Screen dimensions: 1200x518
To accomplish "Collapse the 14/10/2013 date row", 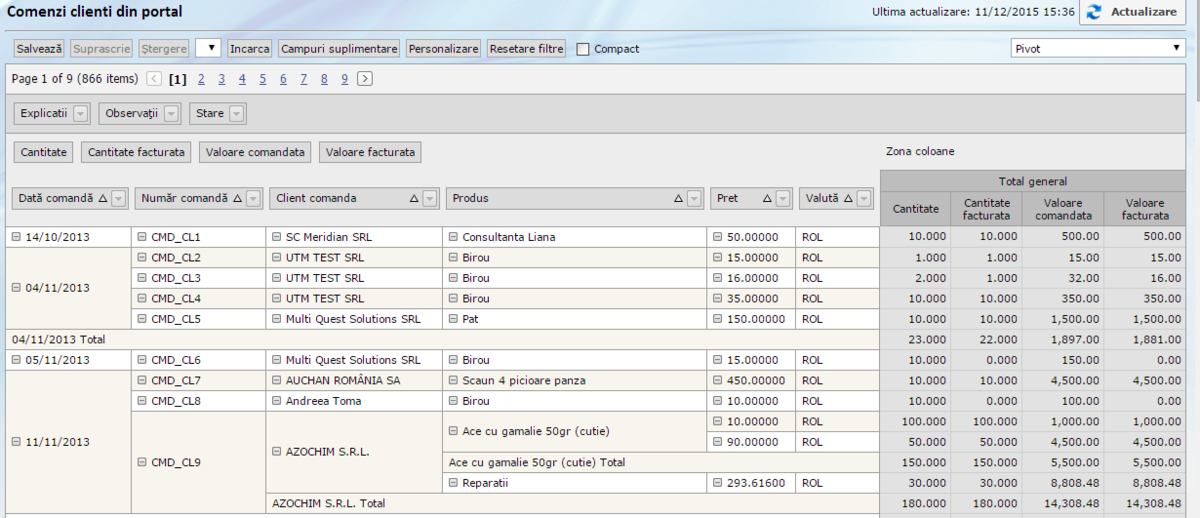I will coord(16,237).
